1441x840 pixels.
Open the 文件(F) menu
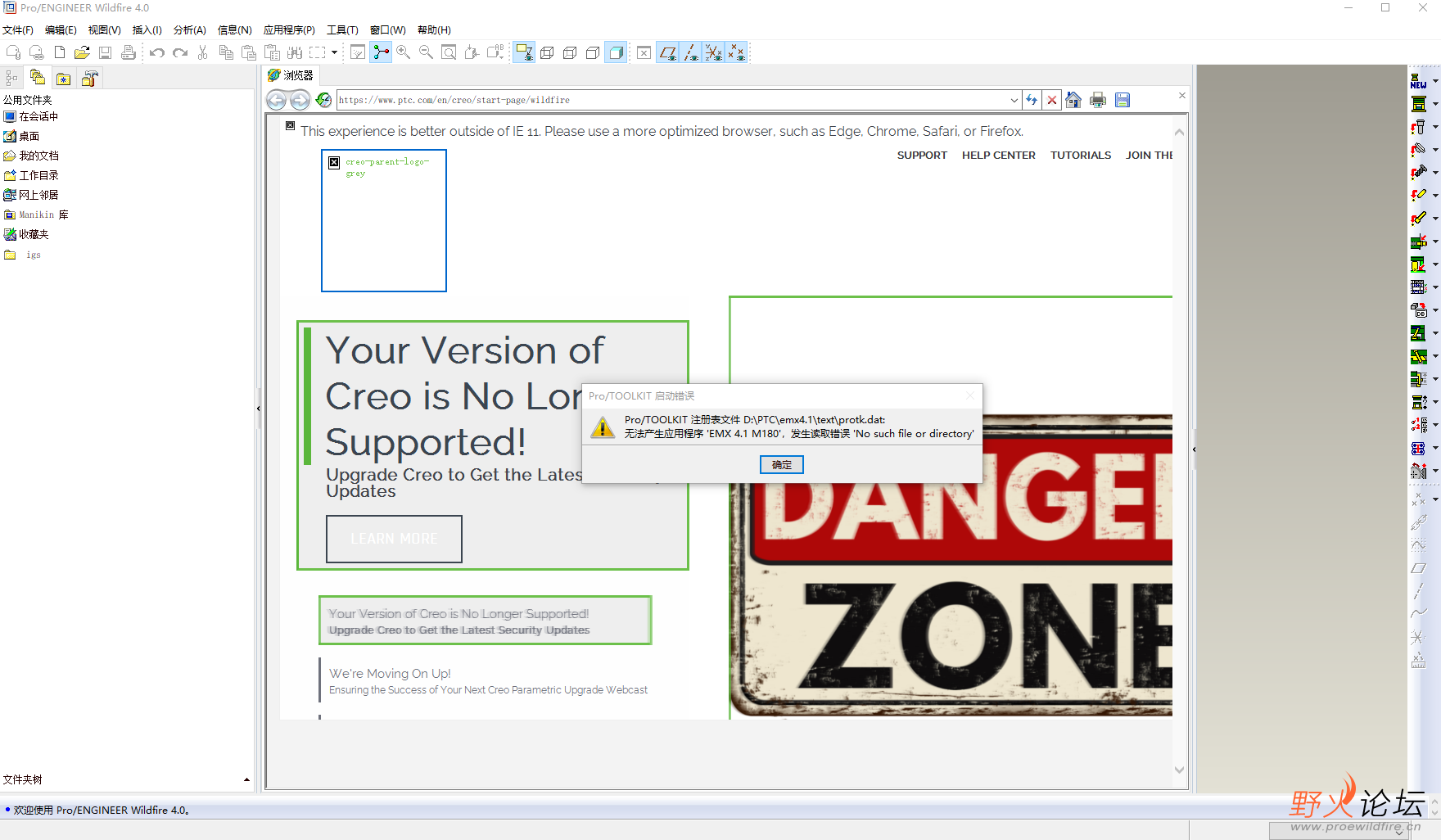(x=18, y=29)
